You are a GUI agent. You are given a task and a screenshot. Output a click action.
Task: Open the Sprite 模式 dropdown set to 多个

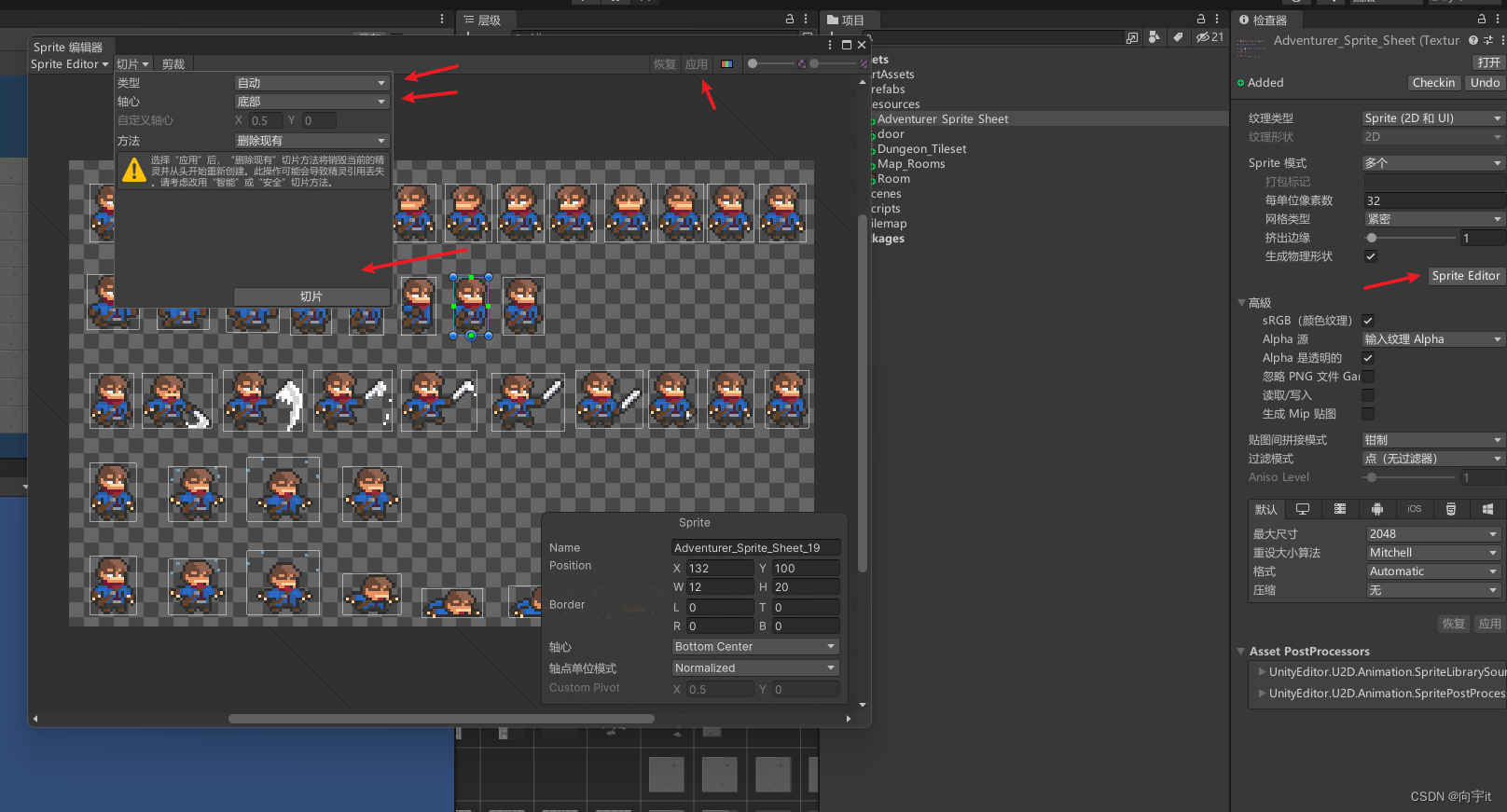(1433, 163)
